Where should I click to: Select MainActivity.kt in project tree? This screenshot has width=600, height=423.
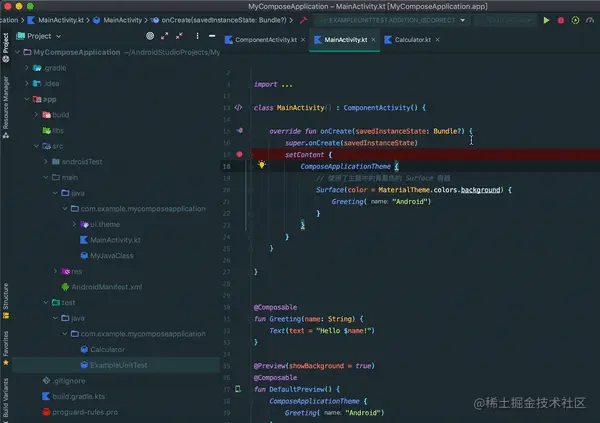pyautogui.click(x=110, y=240)
